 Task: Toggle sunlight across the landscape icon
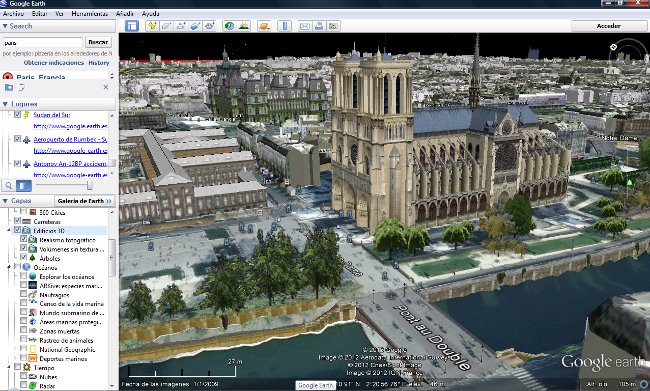coord(244,26)
